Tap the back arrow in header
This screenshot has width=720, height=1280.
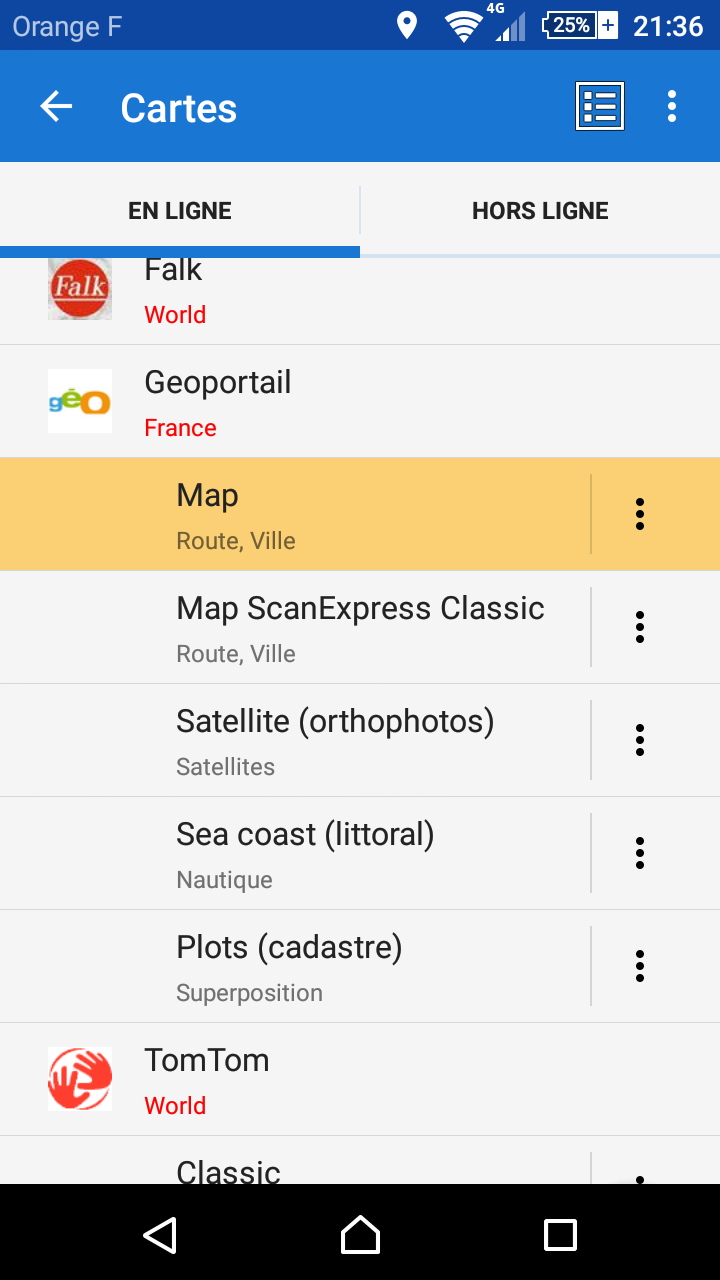(56, 107)
